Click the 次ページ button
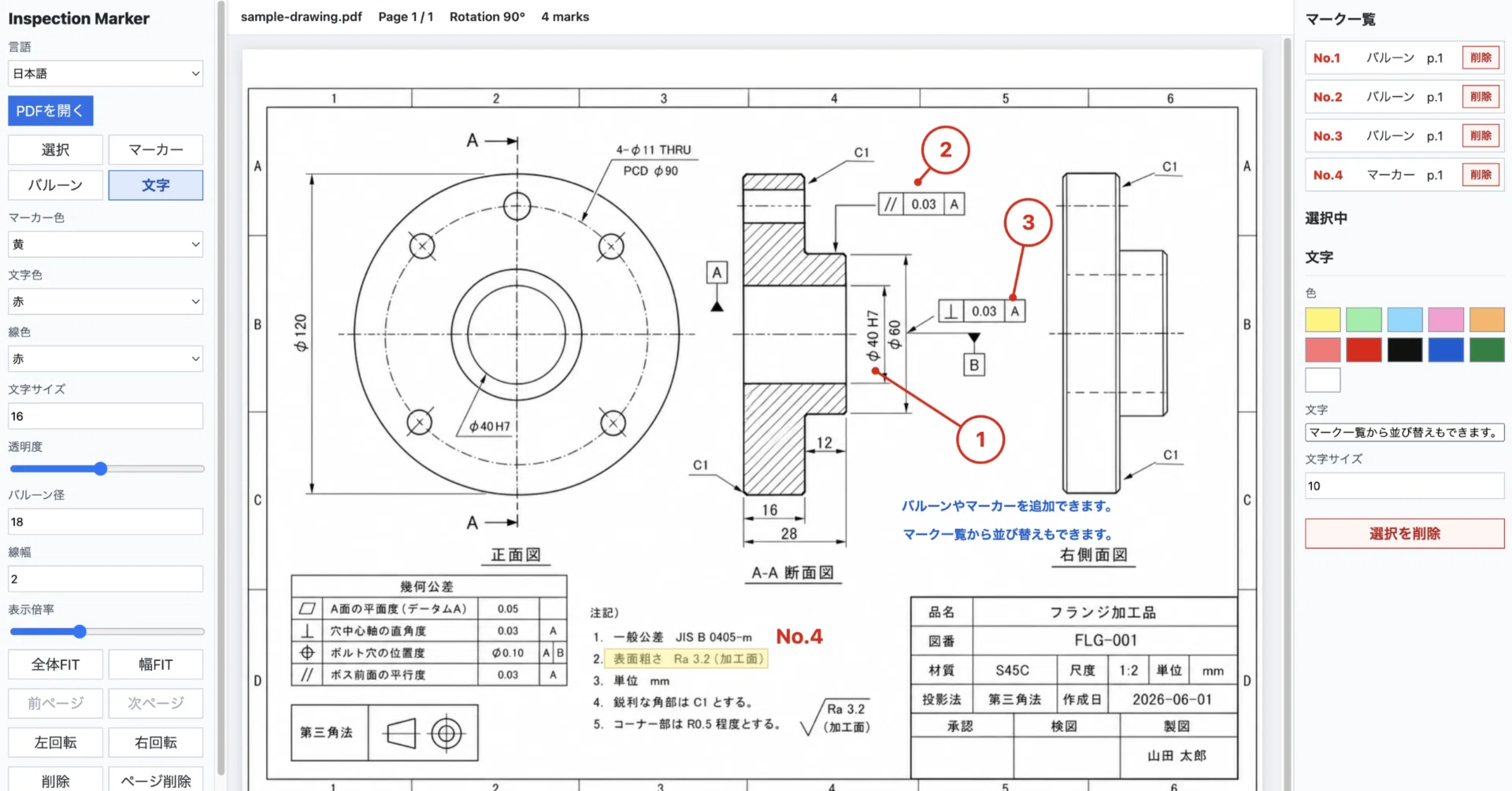 coord(155,703)
